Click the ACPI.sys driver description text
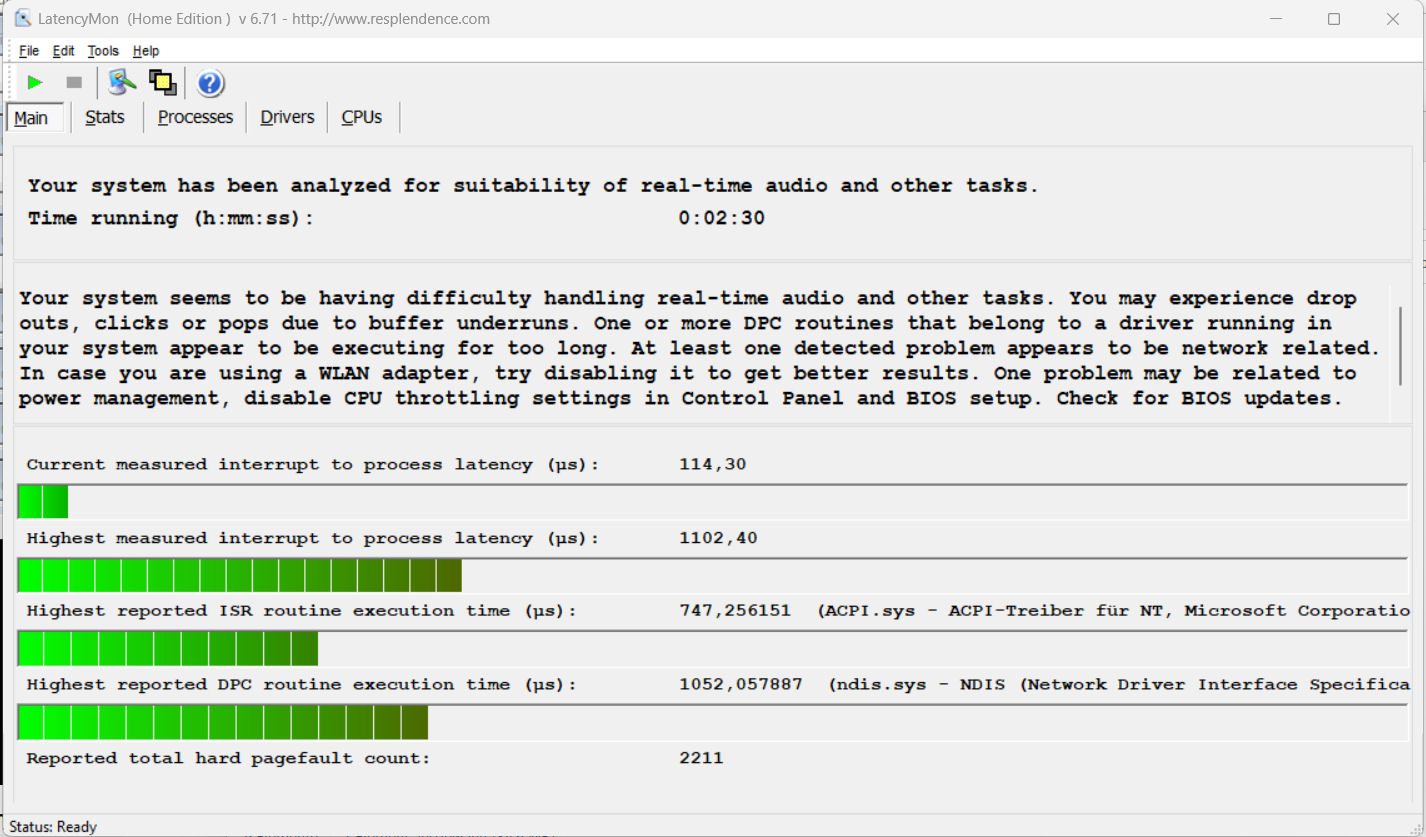 tap(1114, 611)
